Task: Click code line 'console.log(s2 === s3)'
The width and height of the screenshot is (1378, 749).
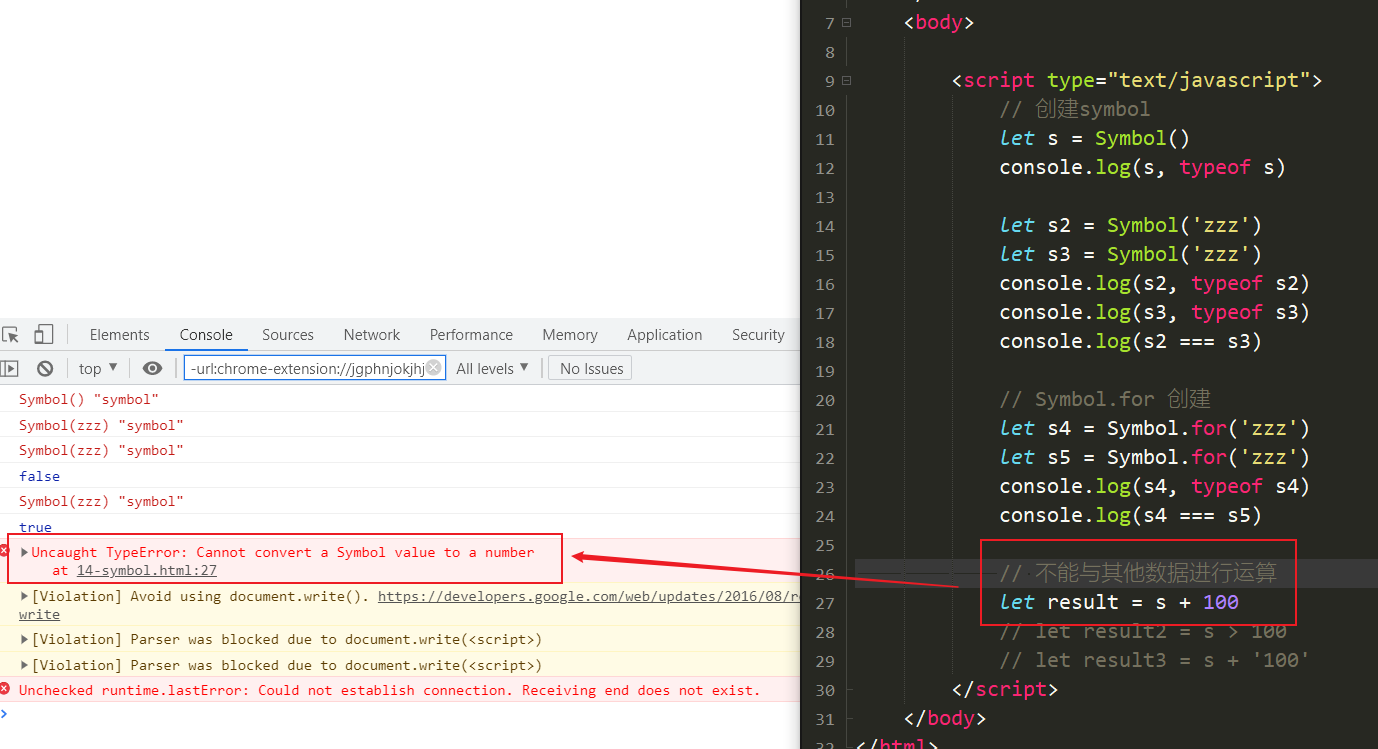Action: tap(1130, 341)
